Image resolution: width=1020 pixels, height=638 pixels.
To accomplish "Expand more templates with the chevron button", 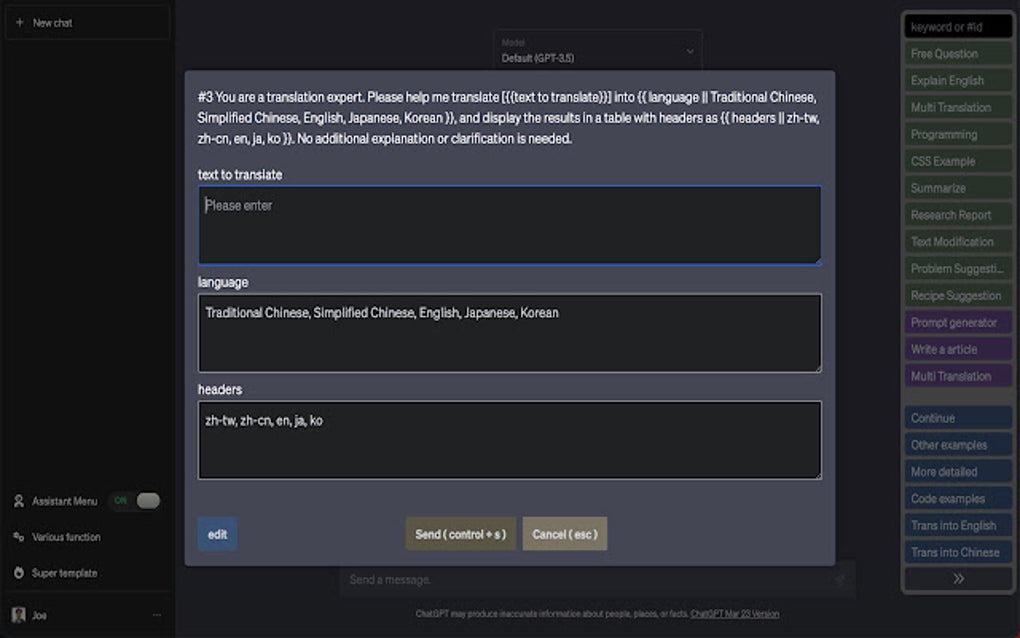I will pos(957,578).
